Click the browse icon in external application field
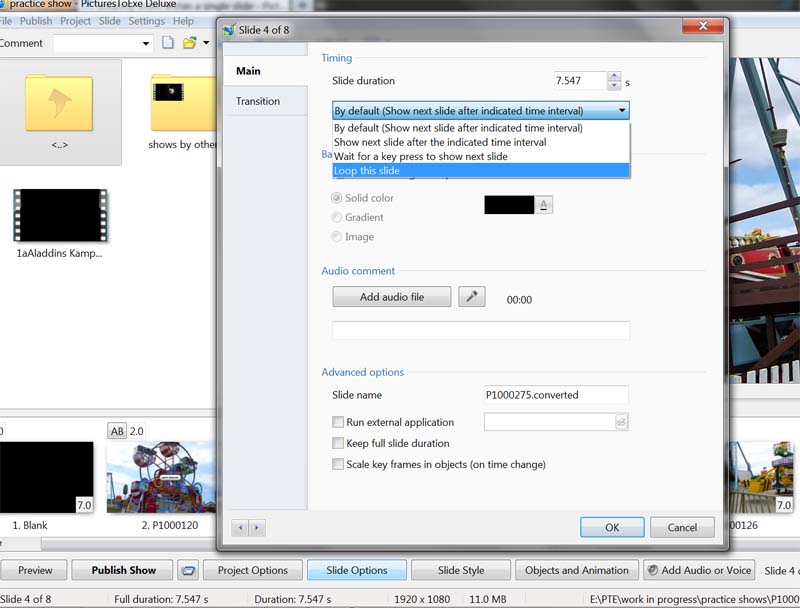 click(621, 423)
